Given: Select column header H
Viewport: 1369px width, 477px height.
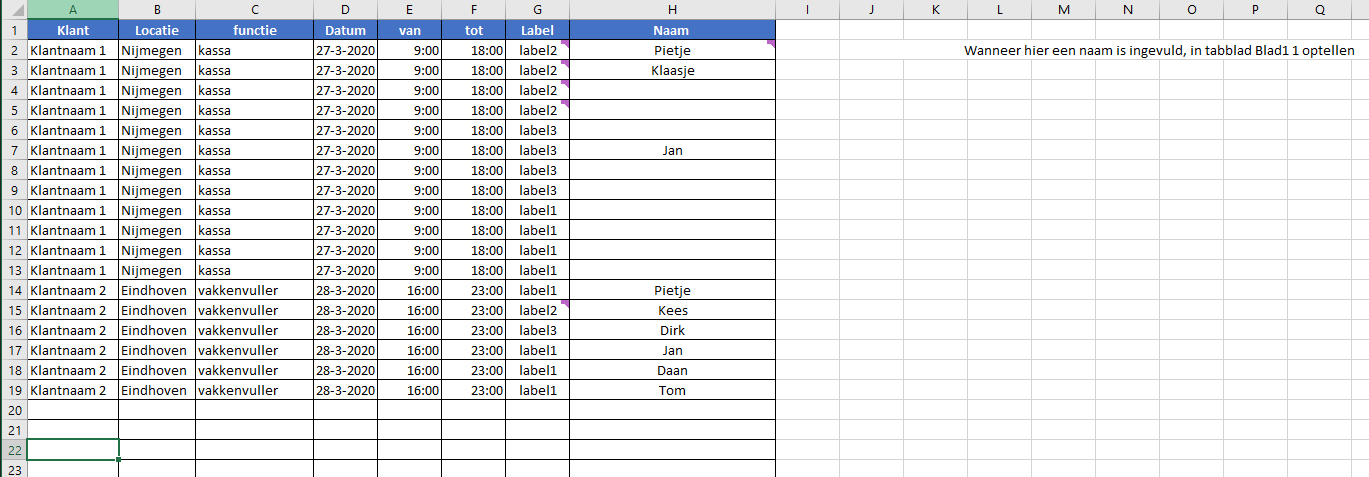Looking at the screenshot, I should 672,10.
